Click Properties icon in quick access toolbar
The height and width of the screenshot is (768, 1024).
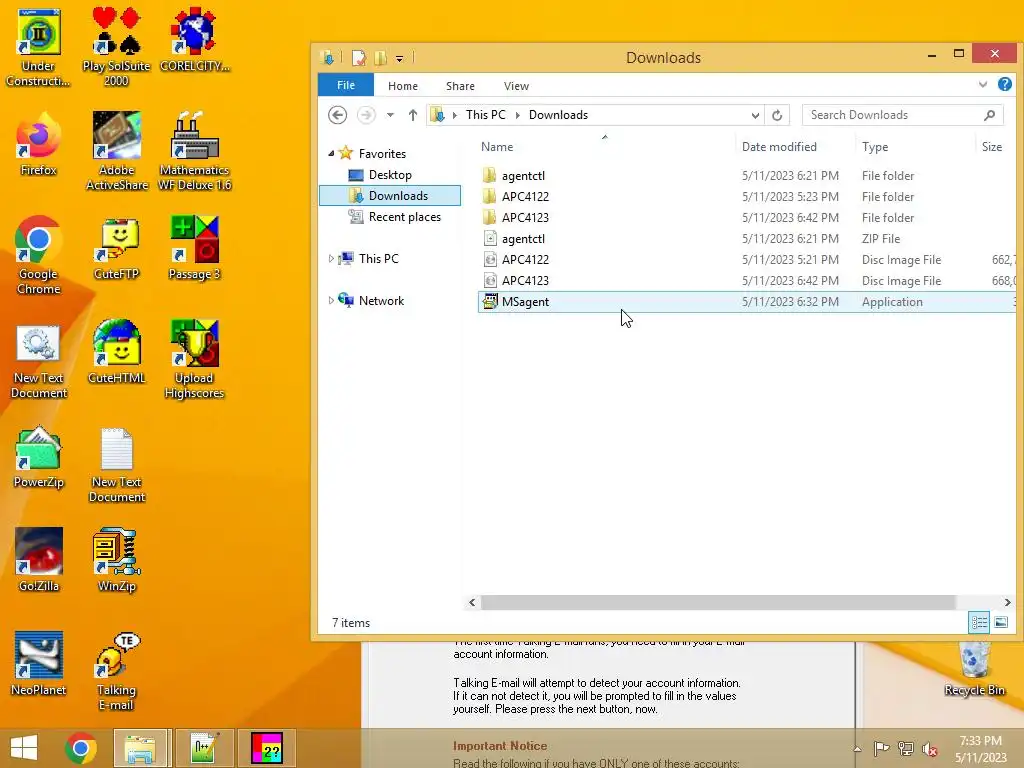[x=359, y=58]
